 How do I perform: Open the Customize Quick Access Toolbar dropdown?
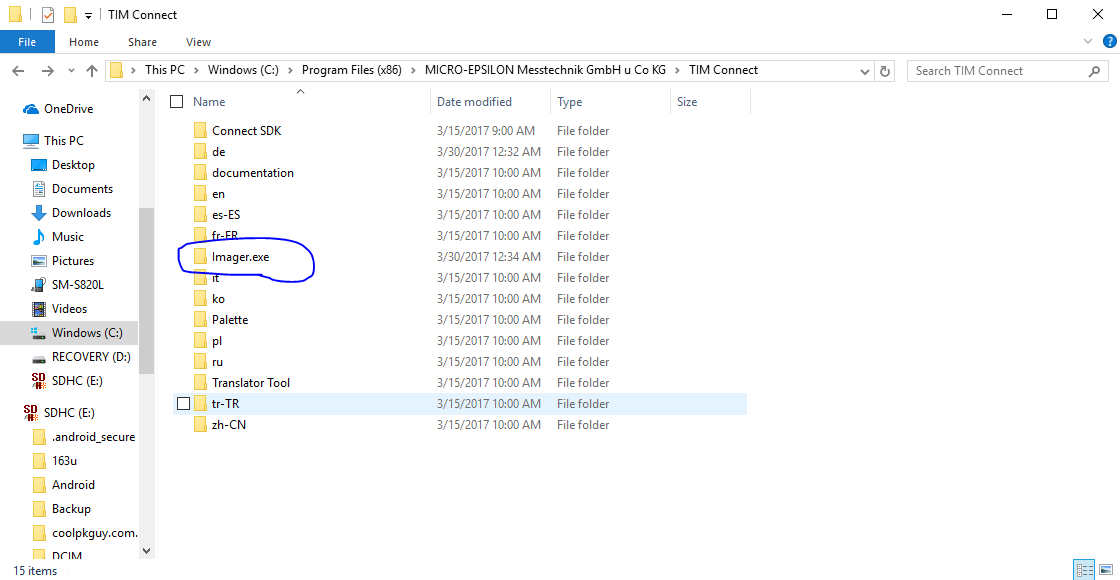pyautogui.click(x=88, y=16)
